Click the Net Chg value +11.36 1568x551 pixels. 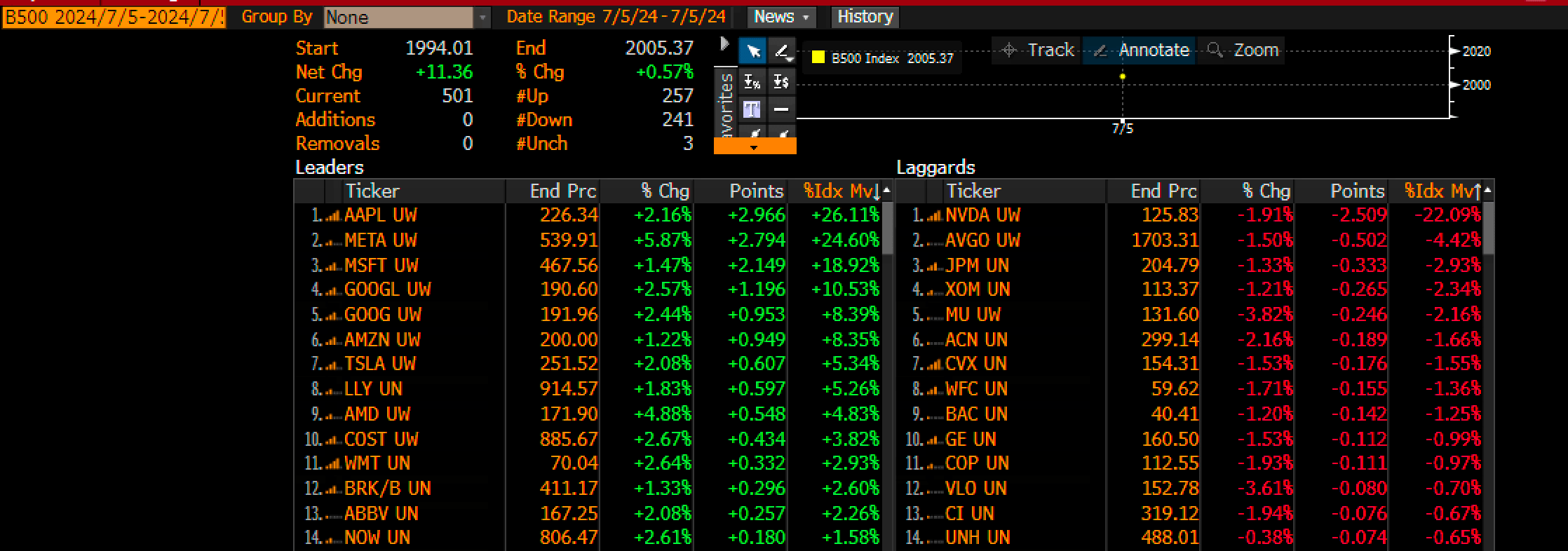444,72
